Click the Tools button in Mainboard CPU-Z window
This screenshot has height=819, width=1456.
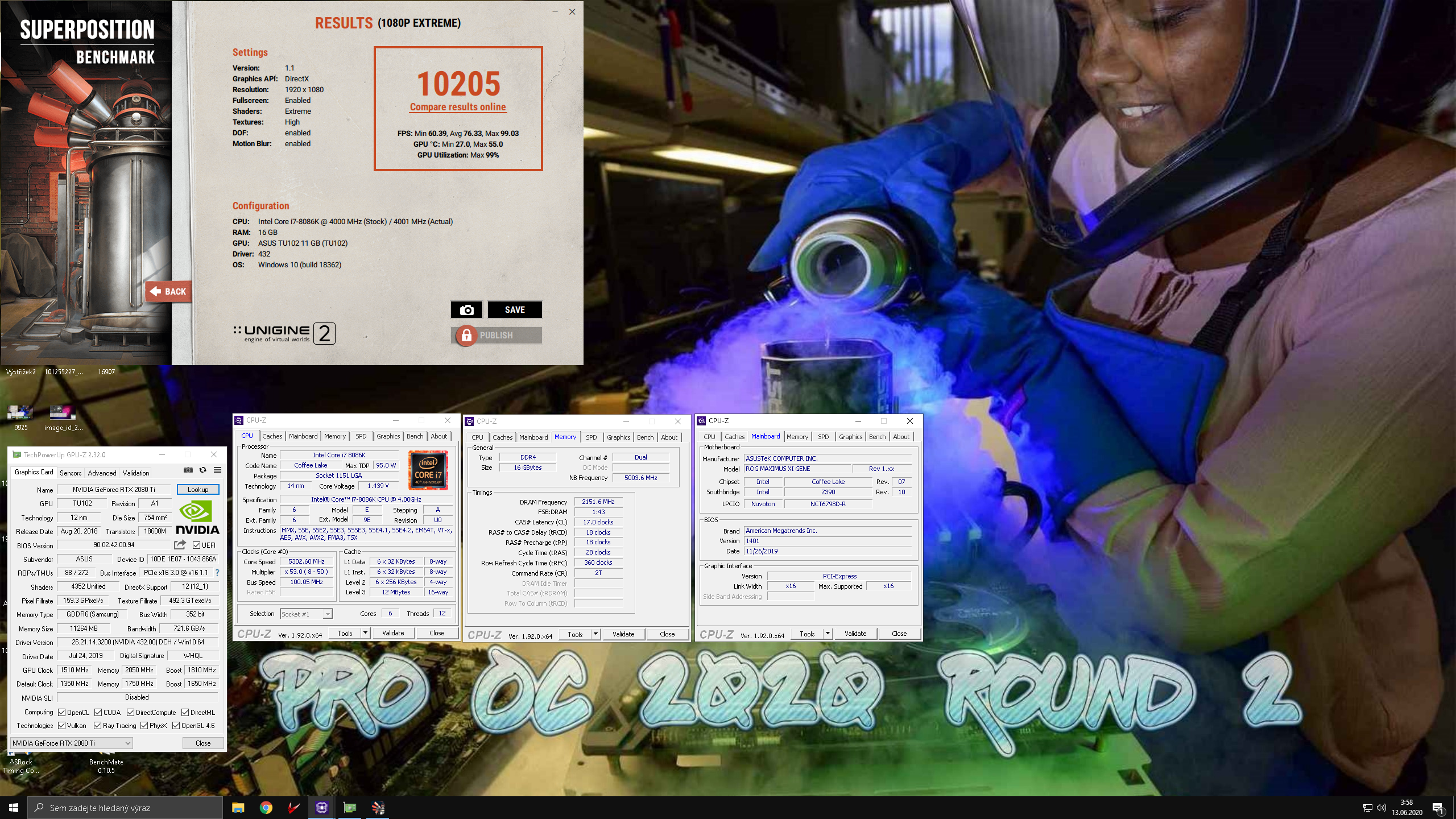tap(807, 634)
